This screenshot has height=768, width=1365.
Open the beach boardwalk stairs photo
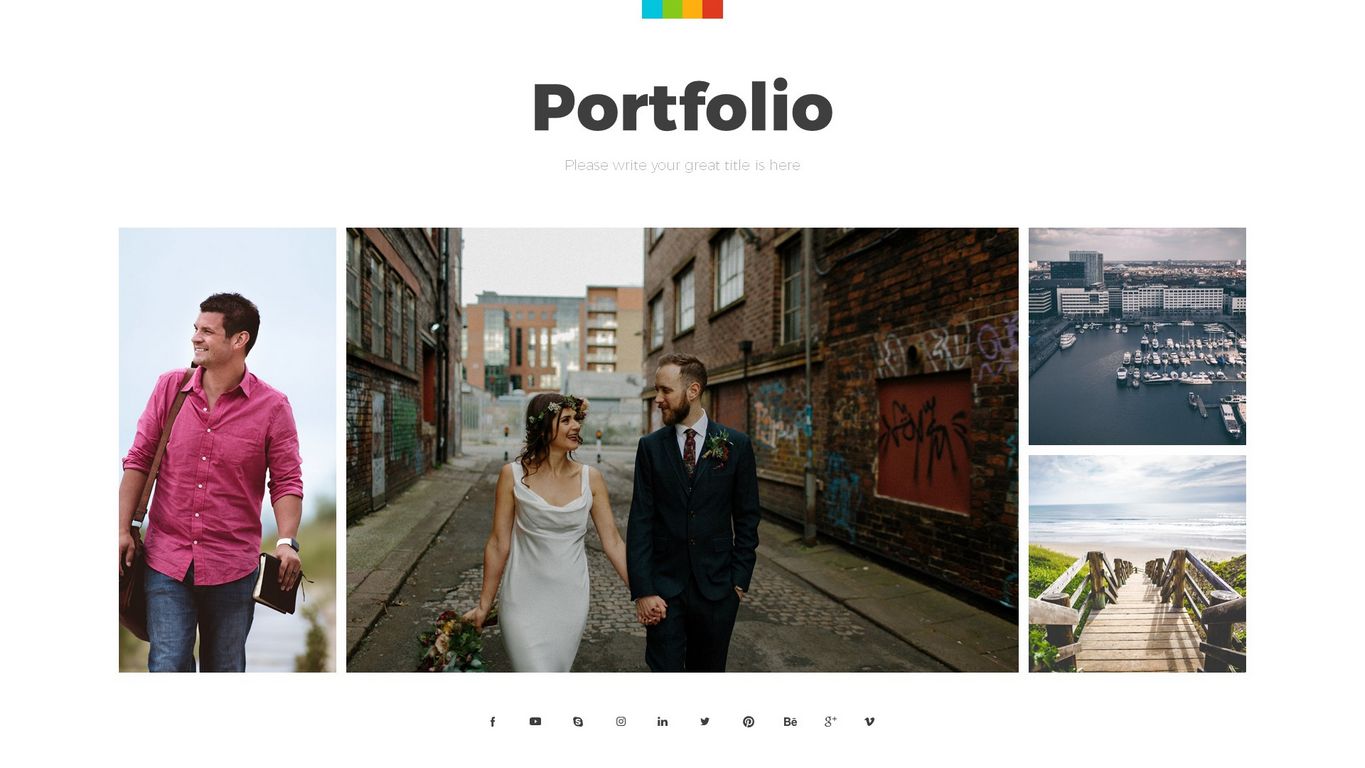(x=1137, y=564)
